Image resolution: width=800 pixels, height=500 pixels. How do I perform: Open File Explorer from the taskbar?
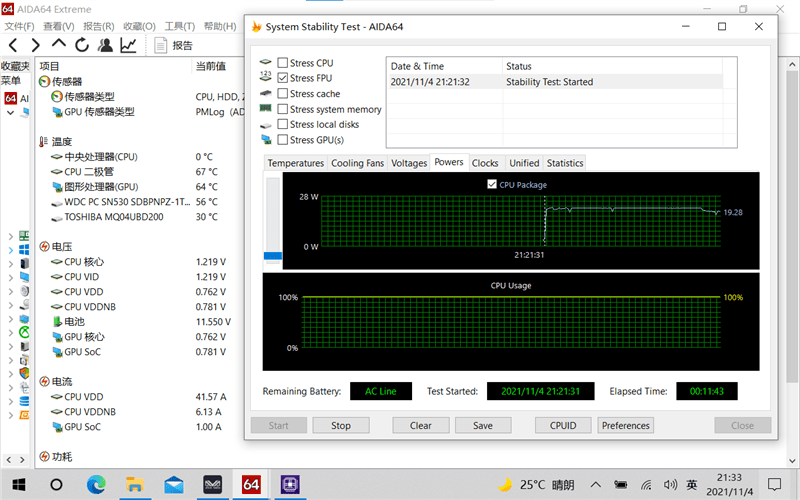135,484
